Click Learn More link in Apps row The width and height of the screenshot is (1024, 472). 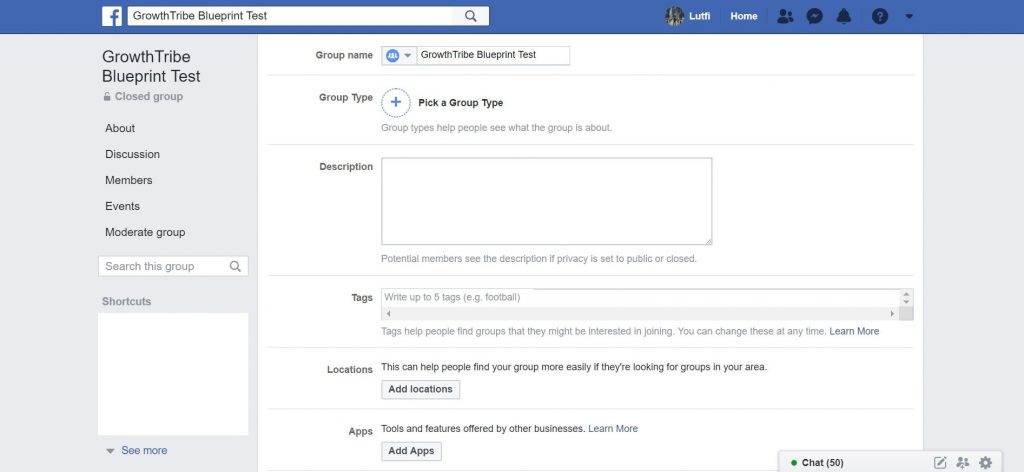(x=613, y=429)
